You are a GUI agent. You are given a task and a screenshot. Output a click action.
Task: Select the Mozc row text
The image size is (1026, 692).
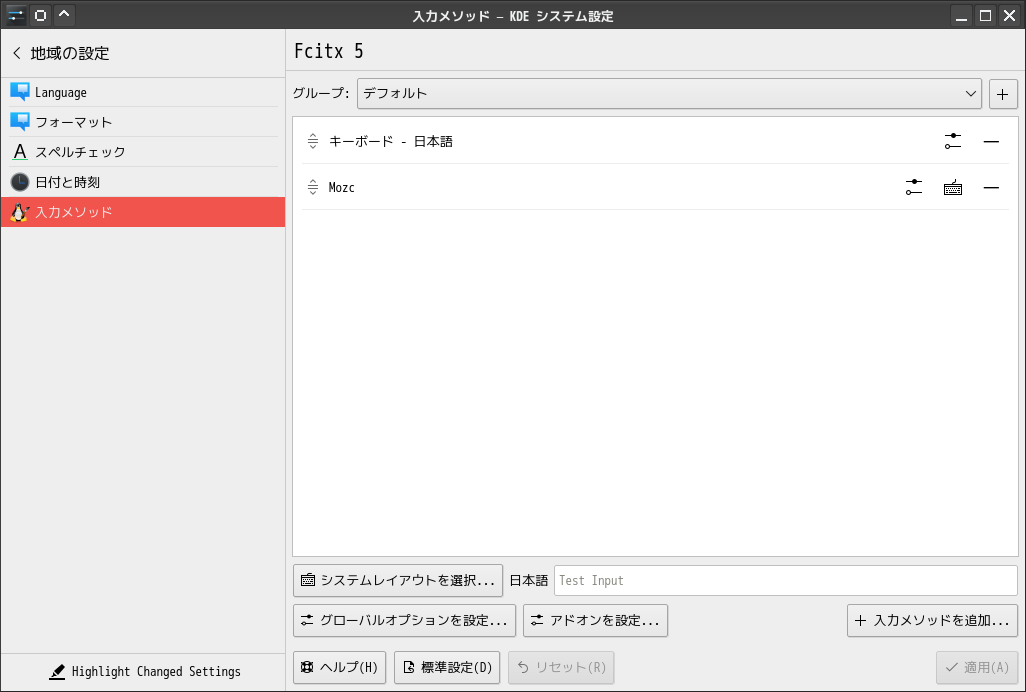pos(342,187)
